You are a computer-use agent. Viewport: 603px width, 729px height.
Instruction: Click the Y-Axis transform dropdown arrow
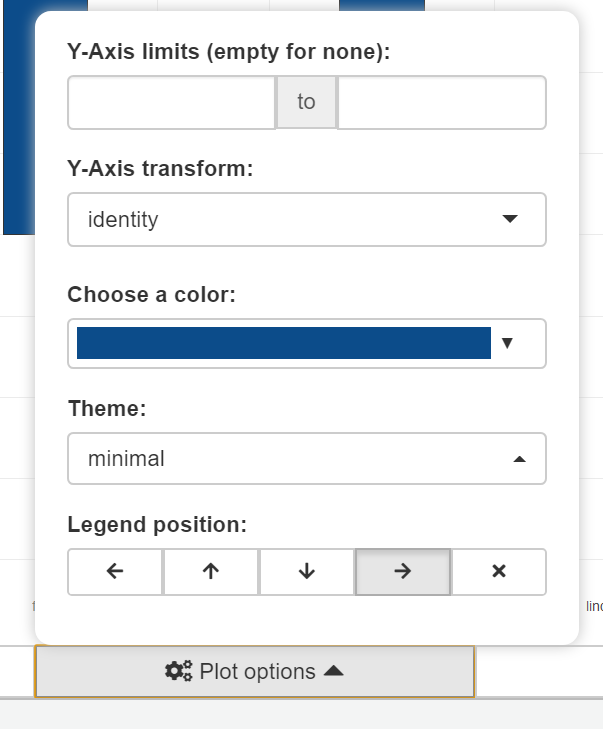[x=510, y=219]
